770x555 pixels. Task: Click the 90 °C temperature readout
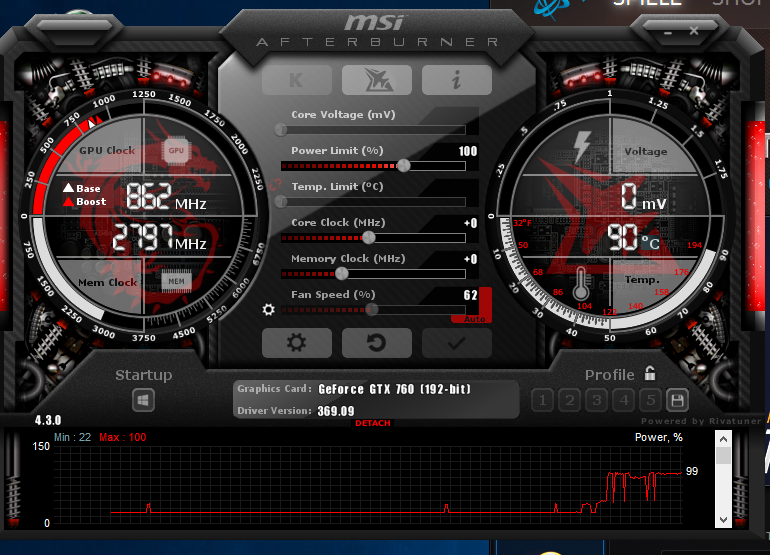[633, 238]
